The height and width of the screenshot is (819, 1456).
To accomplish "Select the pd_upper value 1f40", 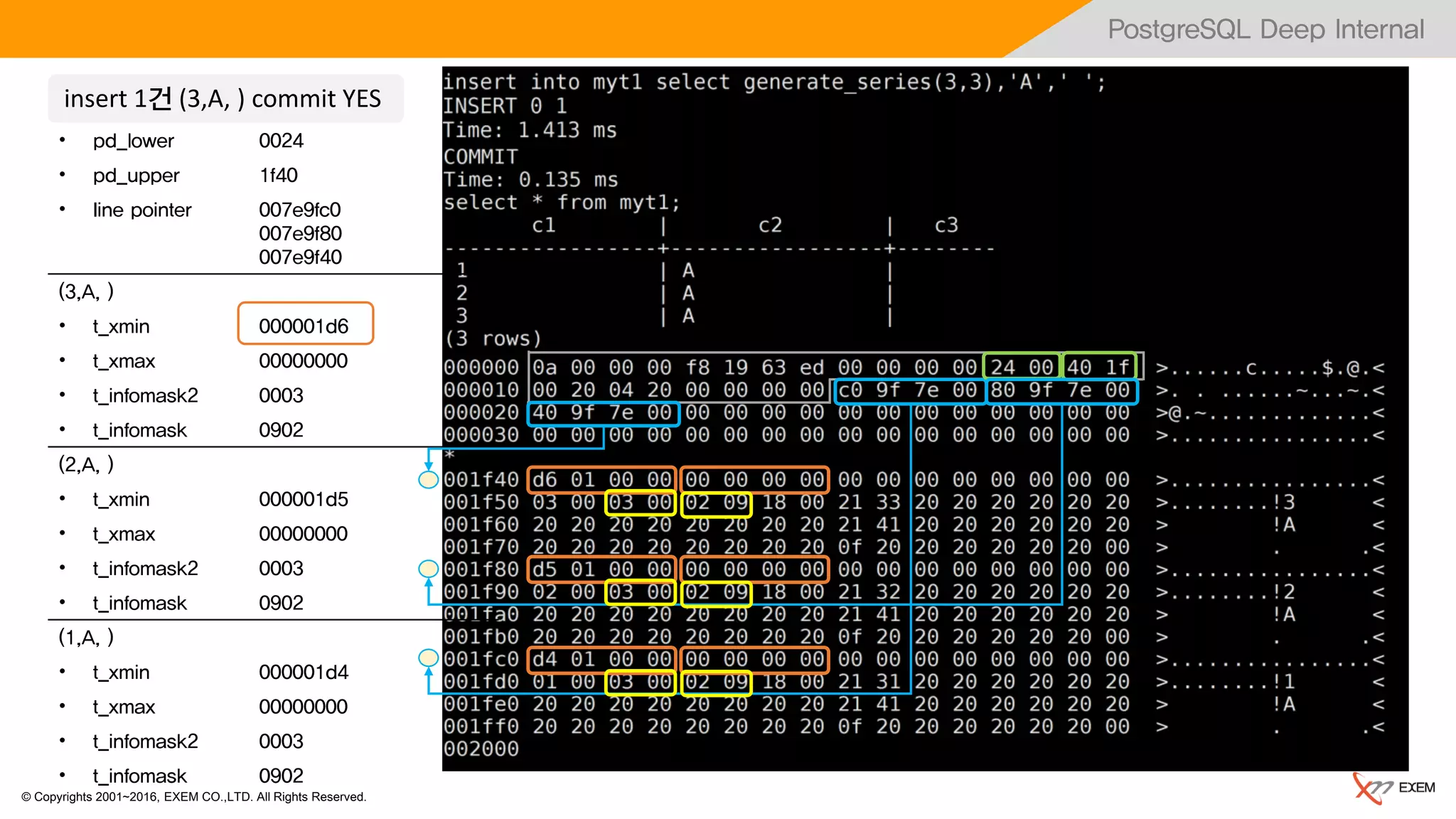I will [279, 175].
